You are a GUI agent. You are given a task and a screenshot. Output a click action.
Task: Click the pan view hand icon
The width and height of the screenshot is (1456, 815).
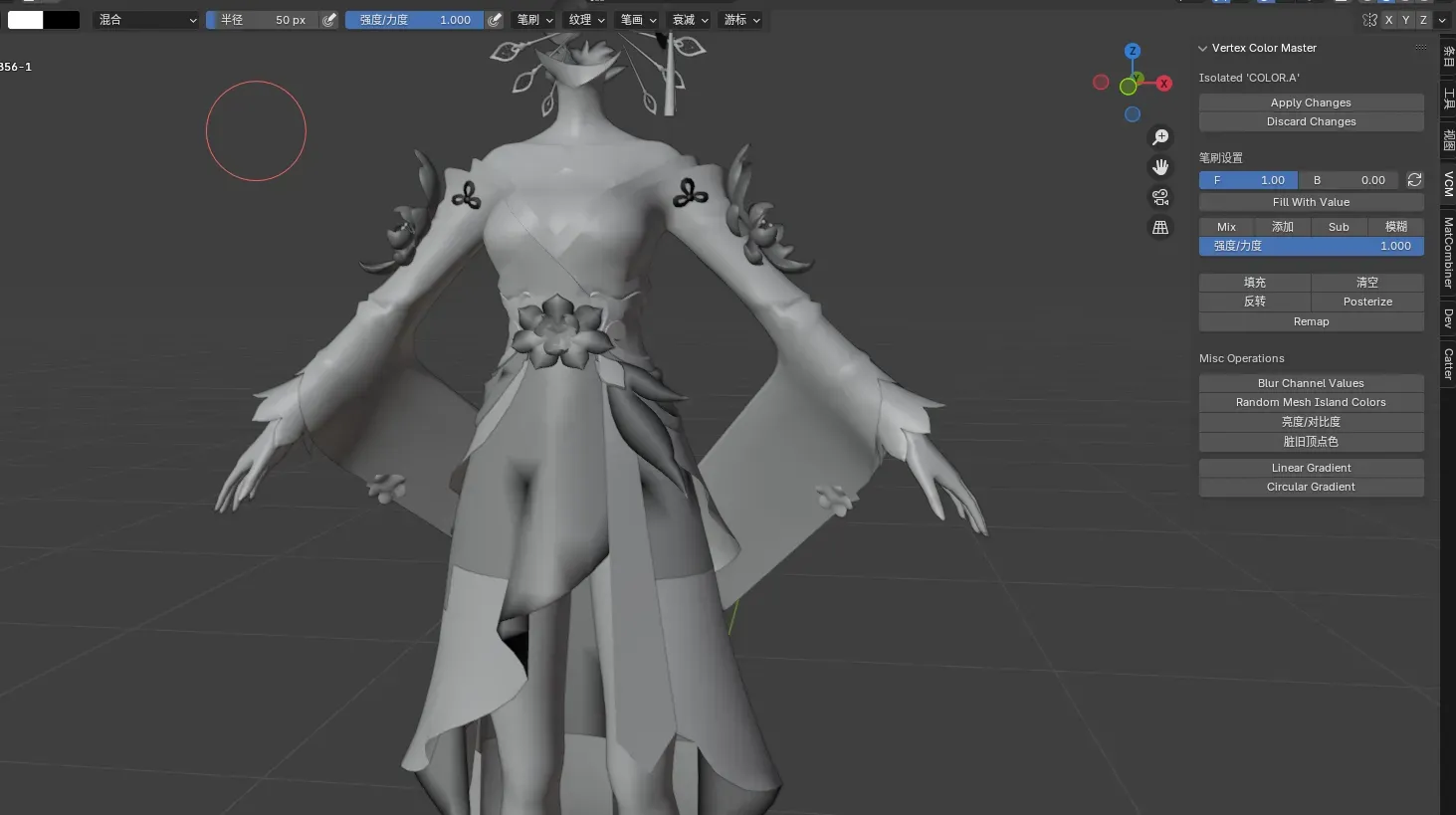click(1160, 167)
